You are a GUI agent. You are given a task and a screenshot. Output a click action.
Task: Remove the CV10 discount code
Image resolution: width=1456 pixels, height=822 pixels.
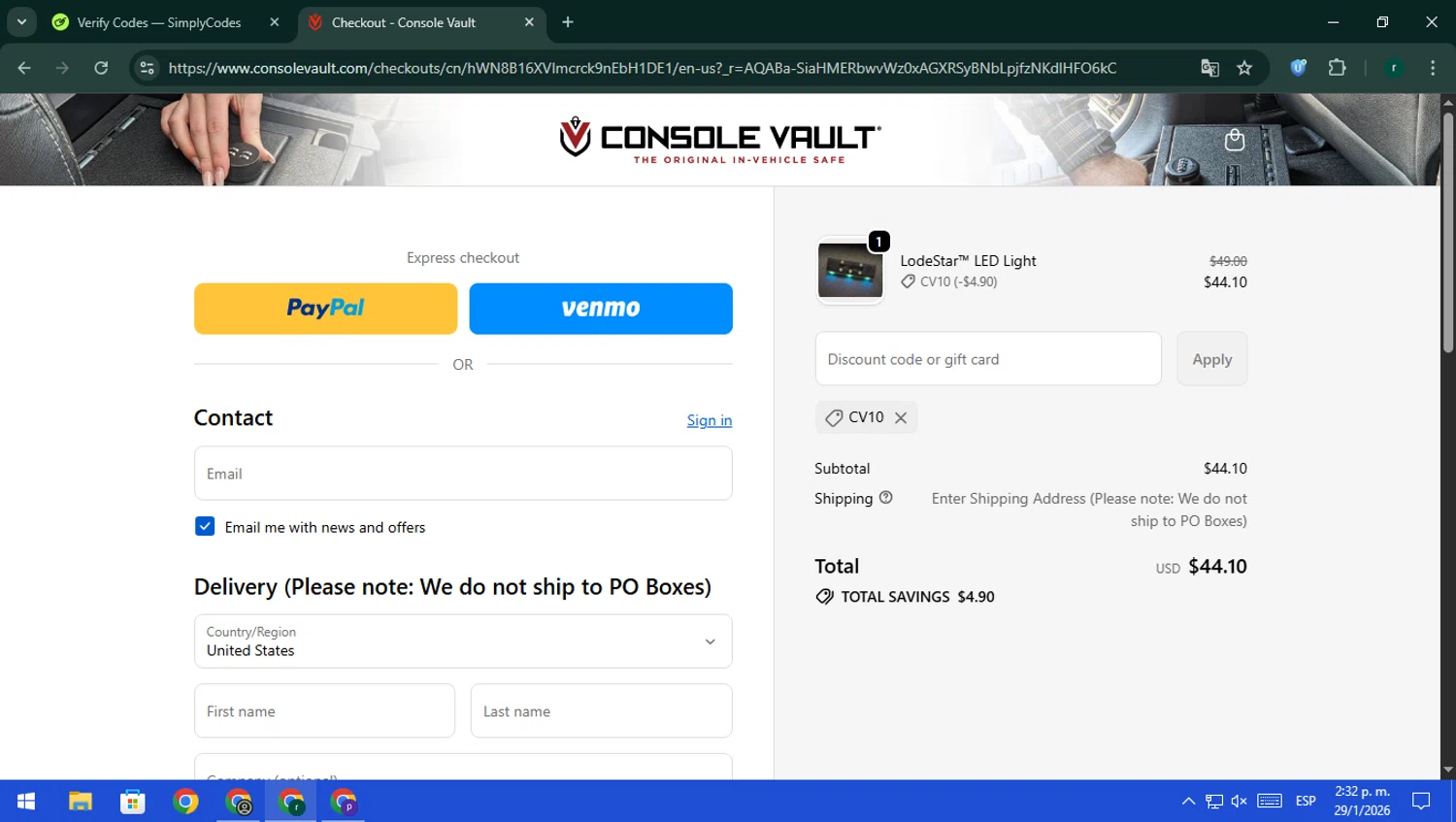tap(901, 417)
